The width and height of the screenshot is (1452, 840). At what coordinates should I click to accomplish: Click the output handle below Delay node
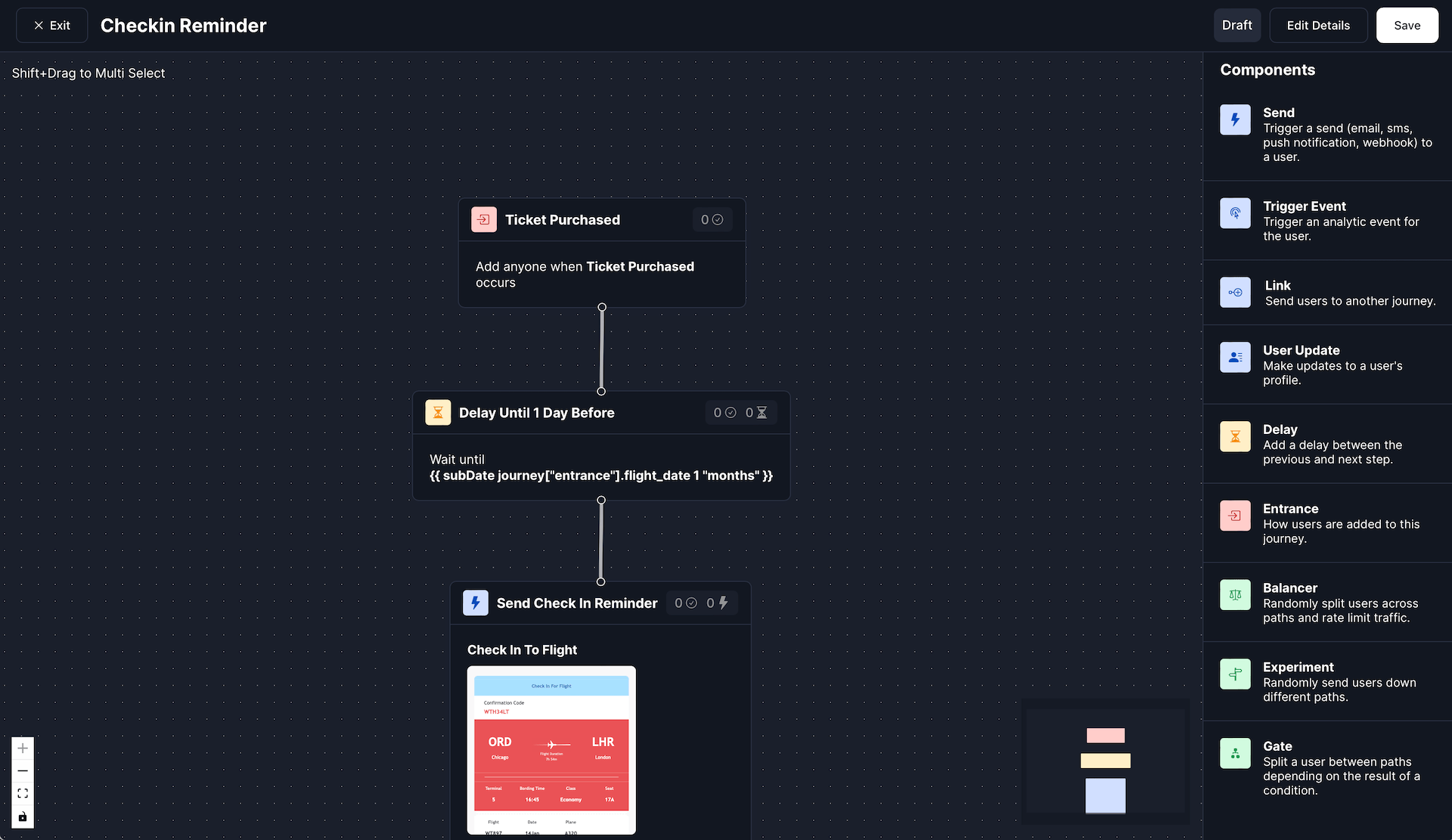click(601, 501)
